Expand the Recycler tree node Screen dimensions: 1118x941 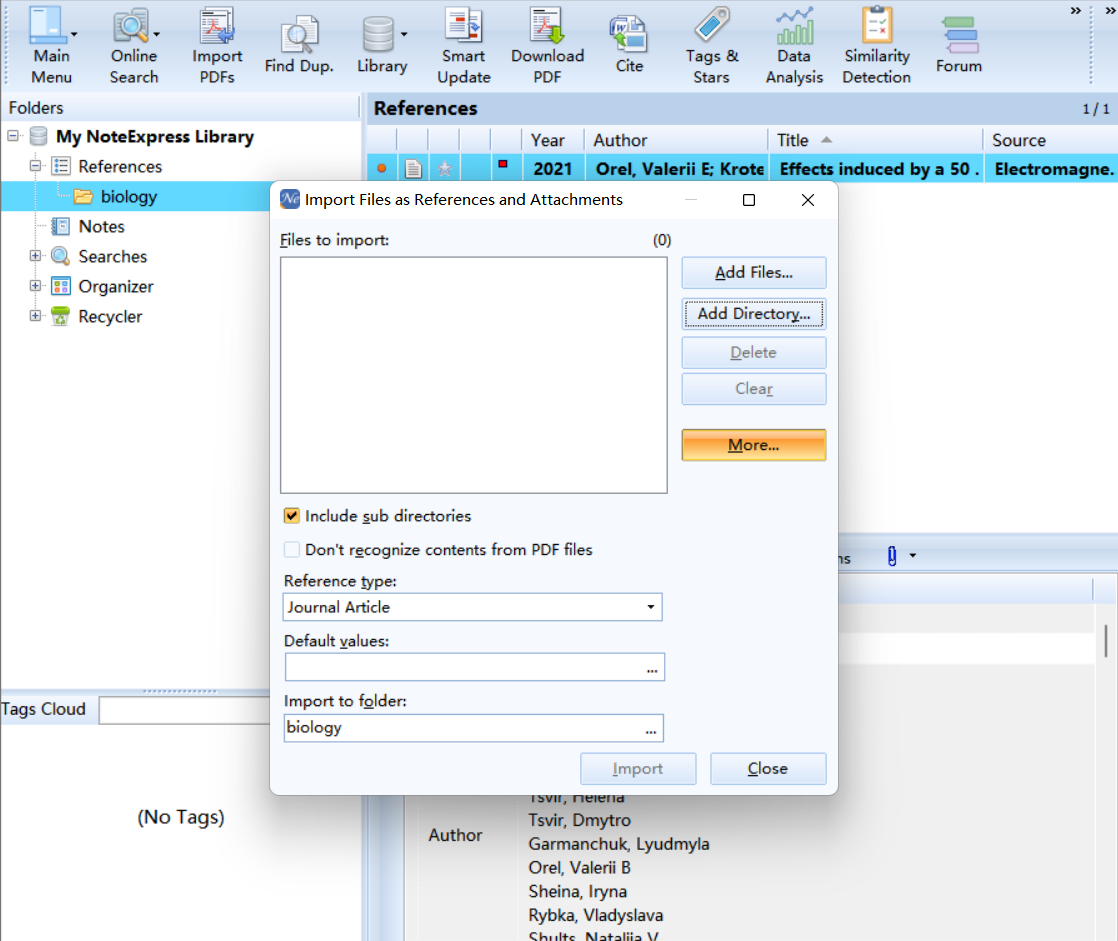pos(35,316)
